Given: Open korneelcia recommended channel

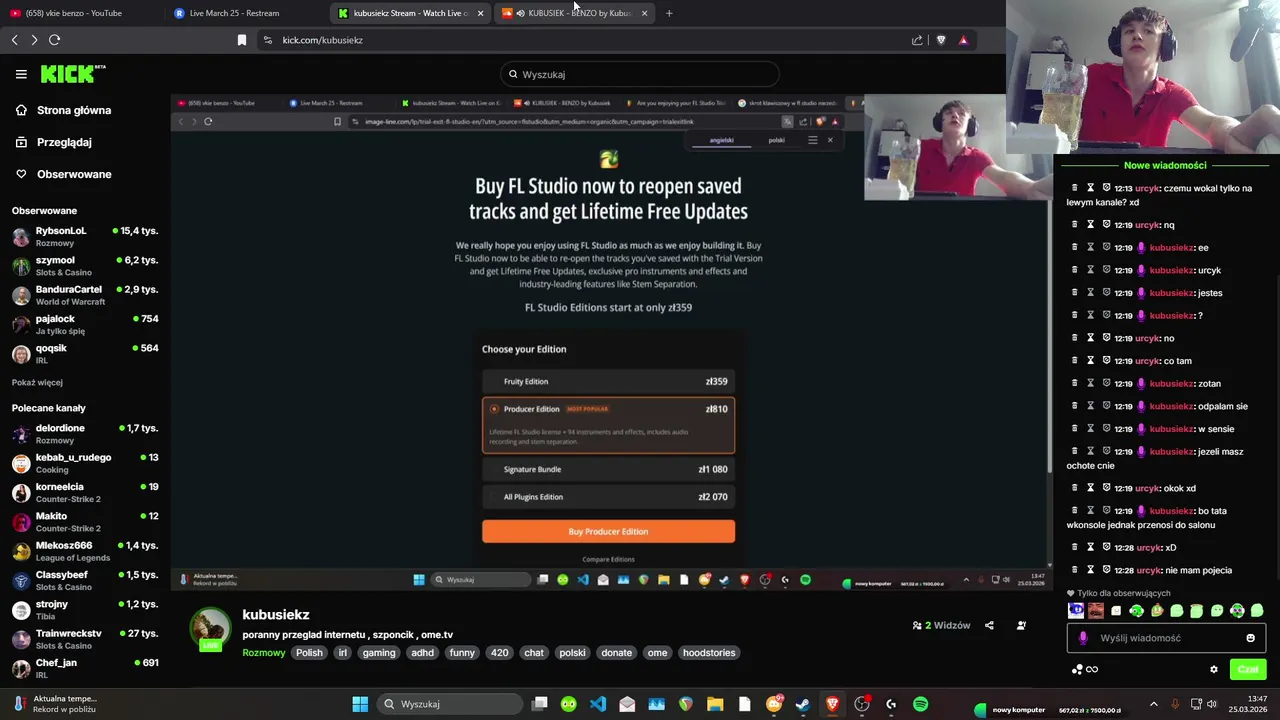Looking at the screenshot, I should (85, 492).
